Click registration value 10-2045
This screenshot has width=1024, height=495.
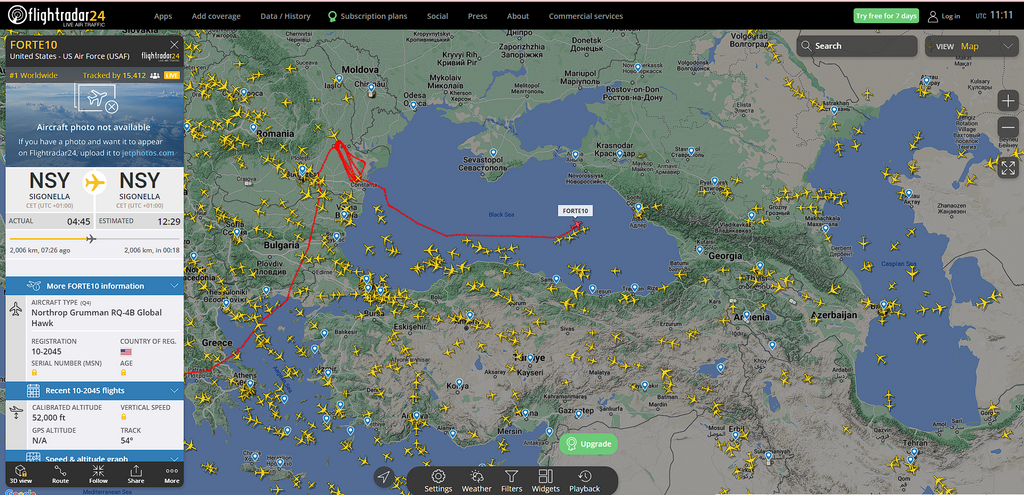(x=46, y=352)
